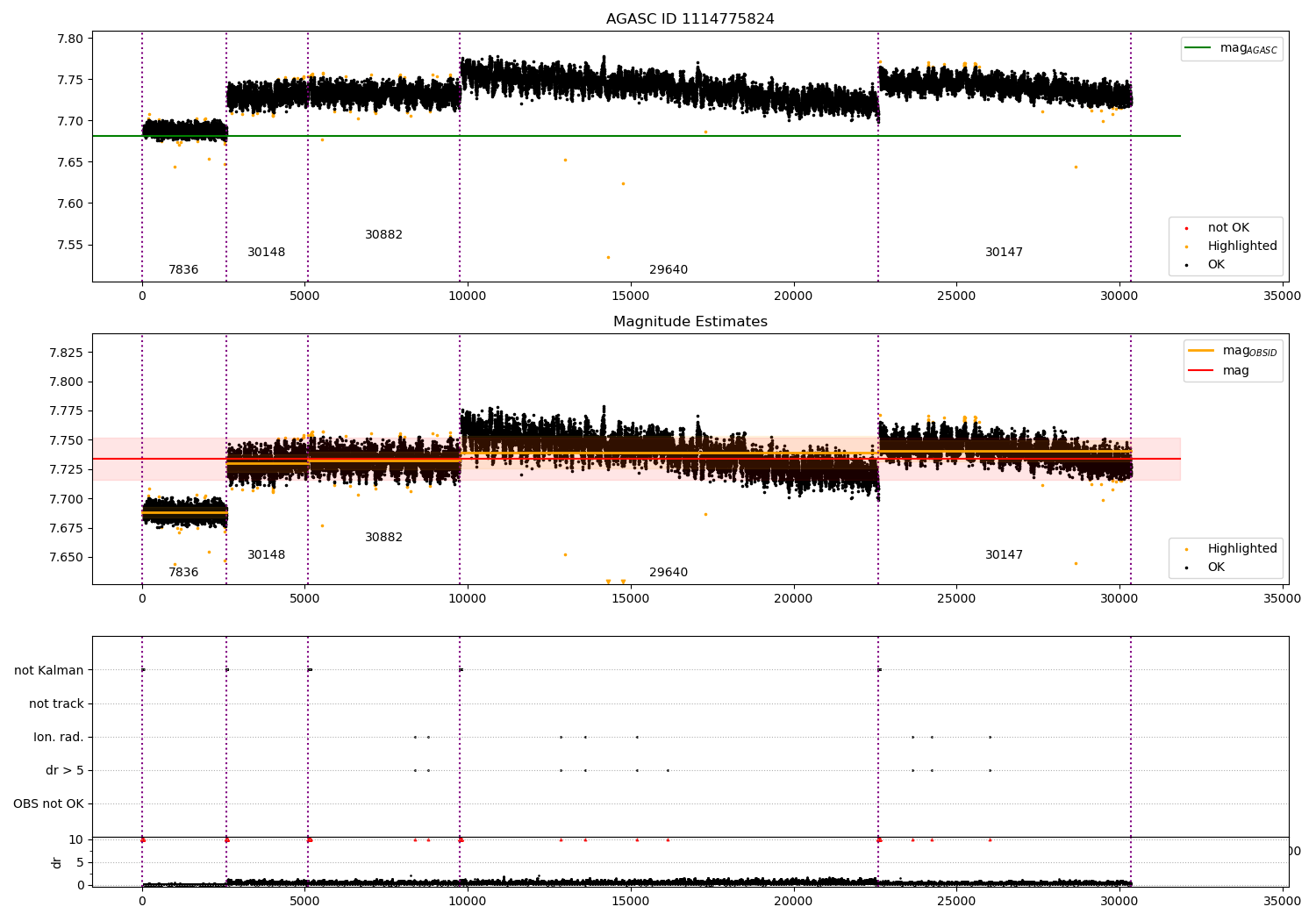Click the 'dr' y-axis label
The height and width of the screenshot is (921, 1316).
(x=57, y=862)
